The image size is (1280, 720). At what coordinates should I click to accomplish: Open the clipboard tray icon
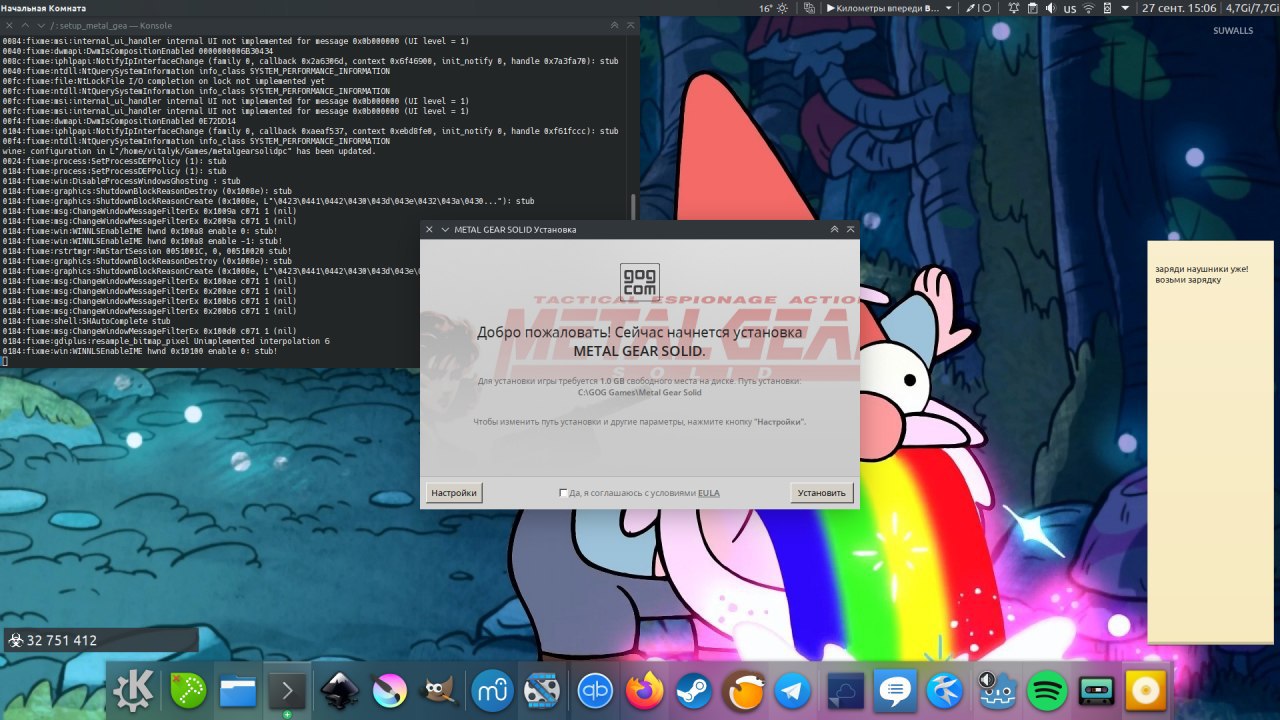point(1032,8)
